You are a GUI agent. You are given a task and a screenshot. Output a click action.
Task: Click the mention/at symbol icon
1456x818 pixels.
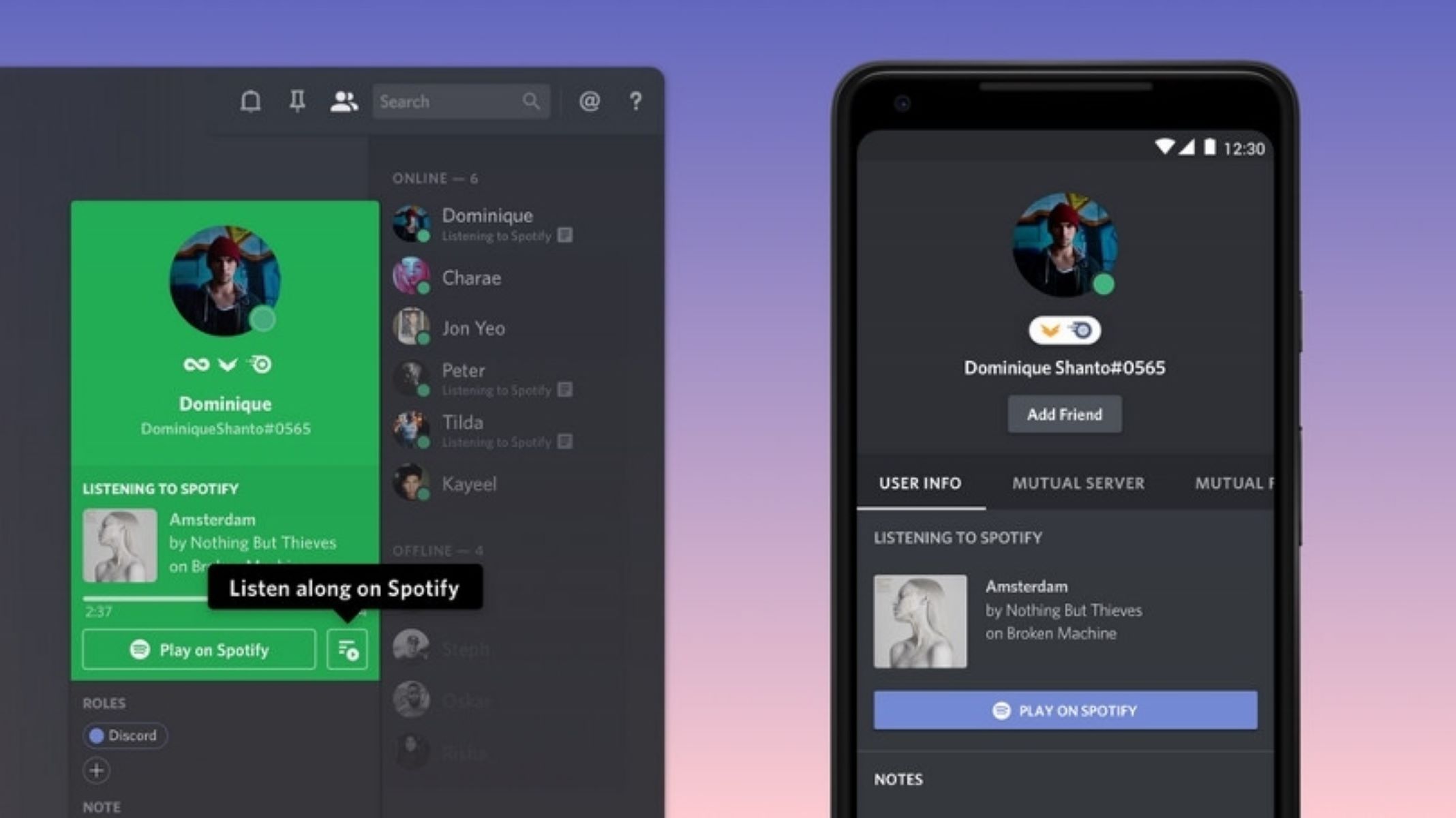click(x=587, y=102)
